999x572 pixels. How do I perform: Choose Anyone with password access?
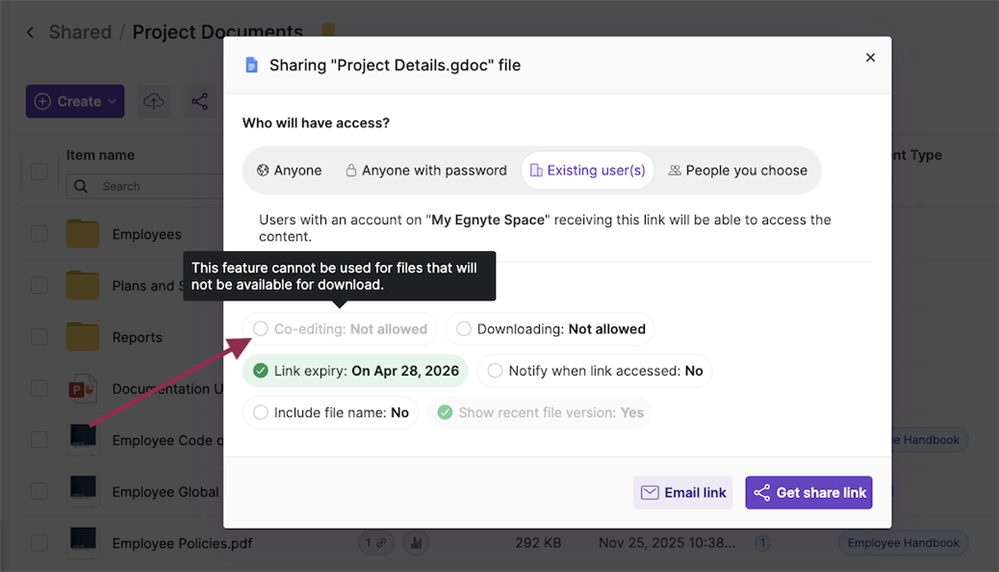point(426,170)
